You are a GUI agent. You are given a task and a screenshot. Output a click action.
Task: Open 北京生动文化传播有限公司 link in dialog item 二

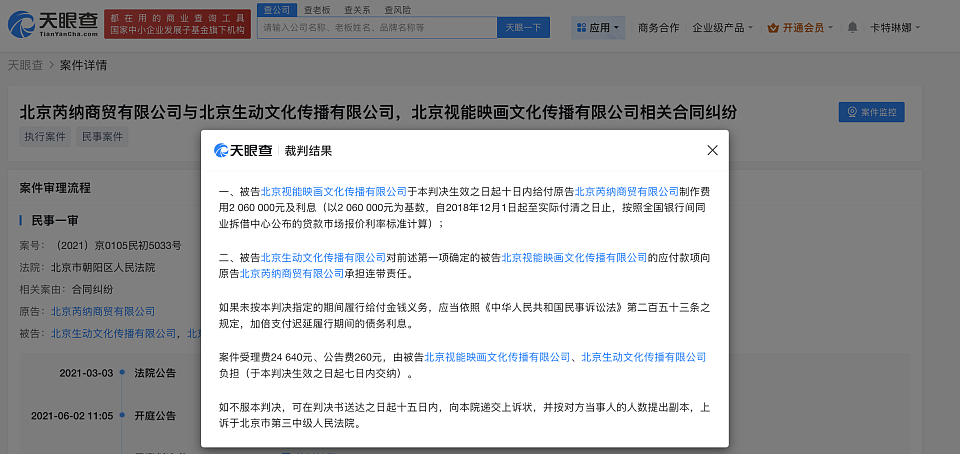coord(323,258)
